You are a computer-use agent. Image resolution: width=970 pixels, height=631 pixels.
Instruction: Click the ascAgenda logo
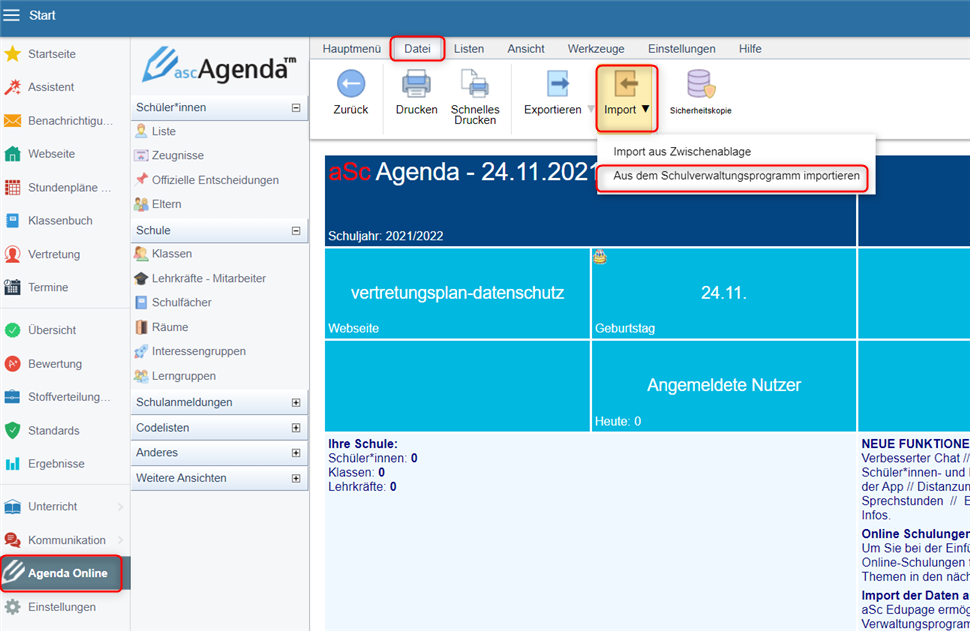pos(219,65)
